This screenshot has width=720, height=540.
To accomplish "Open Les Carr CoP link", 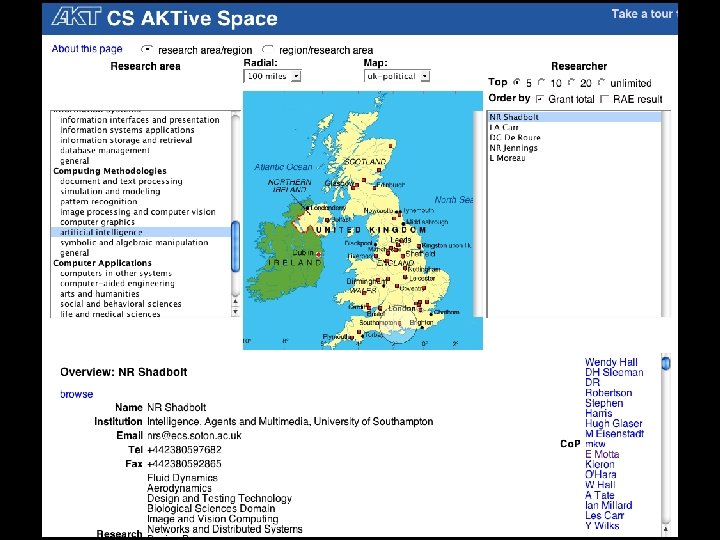I will 604,515.
